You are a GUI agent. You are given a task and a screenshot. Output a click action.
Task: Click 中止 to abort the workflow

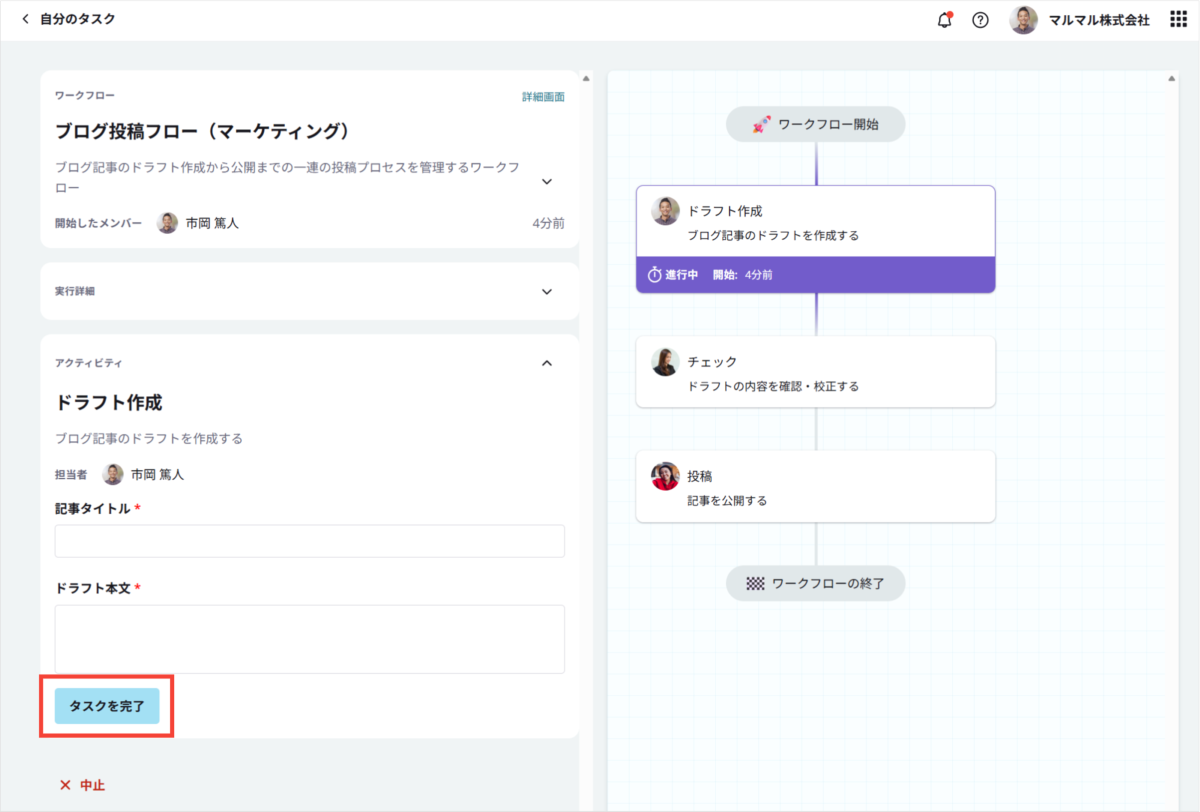coord(92,785)
